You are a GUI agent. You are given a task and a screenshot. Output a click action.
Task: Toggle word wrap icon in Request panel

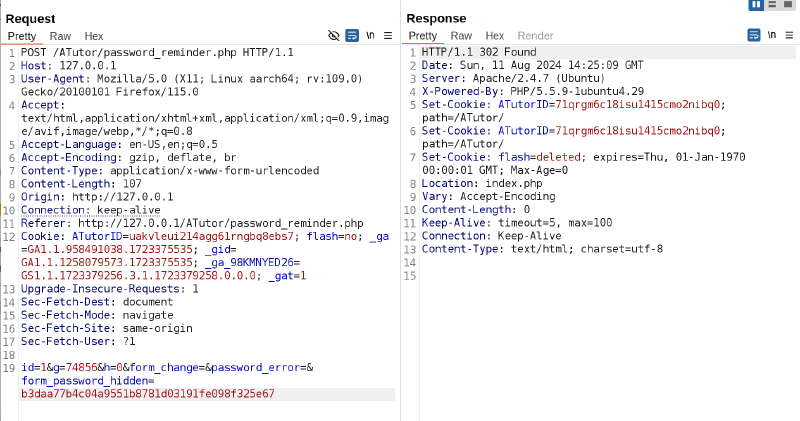point(352,36)
